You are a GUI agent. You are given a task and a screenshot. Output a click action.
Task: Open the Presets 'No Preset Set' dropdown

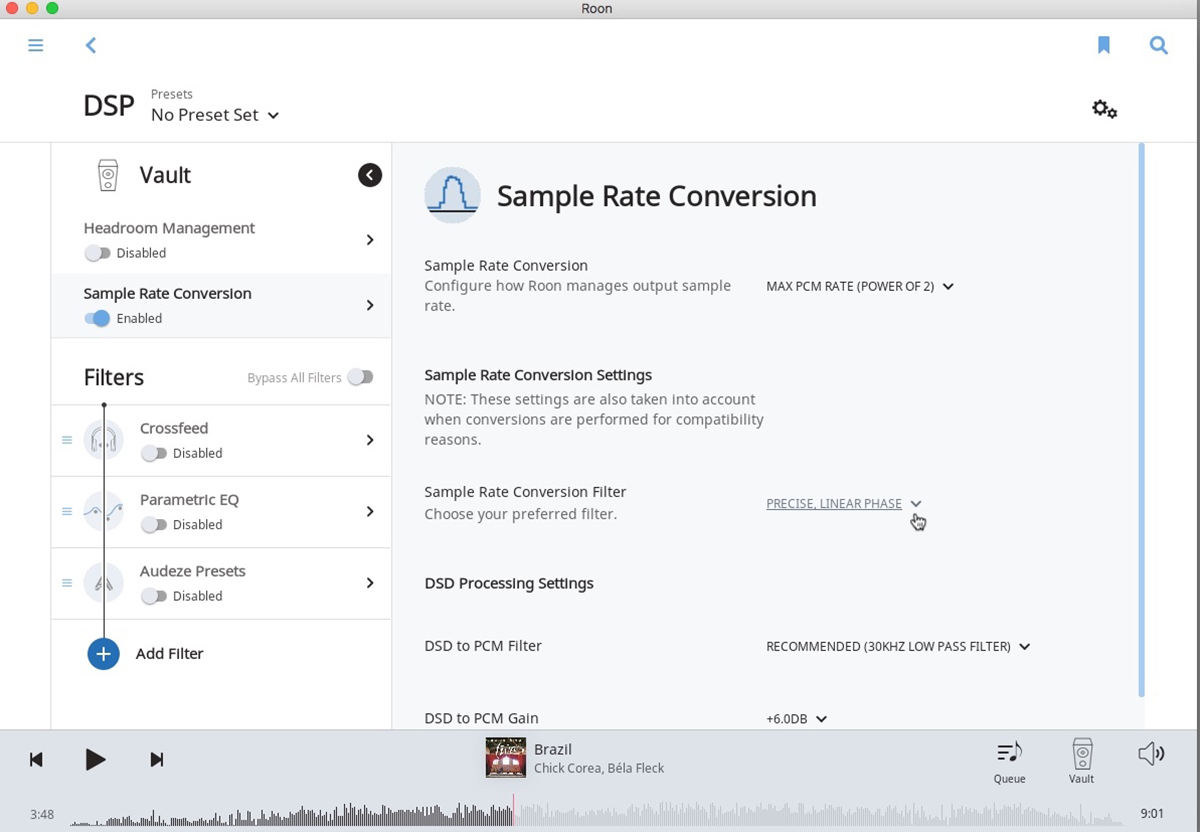click(215, 115)
